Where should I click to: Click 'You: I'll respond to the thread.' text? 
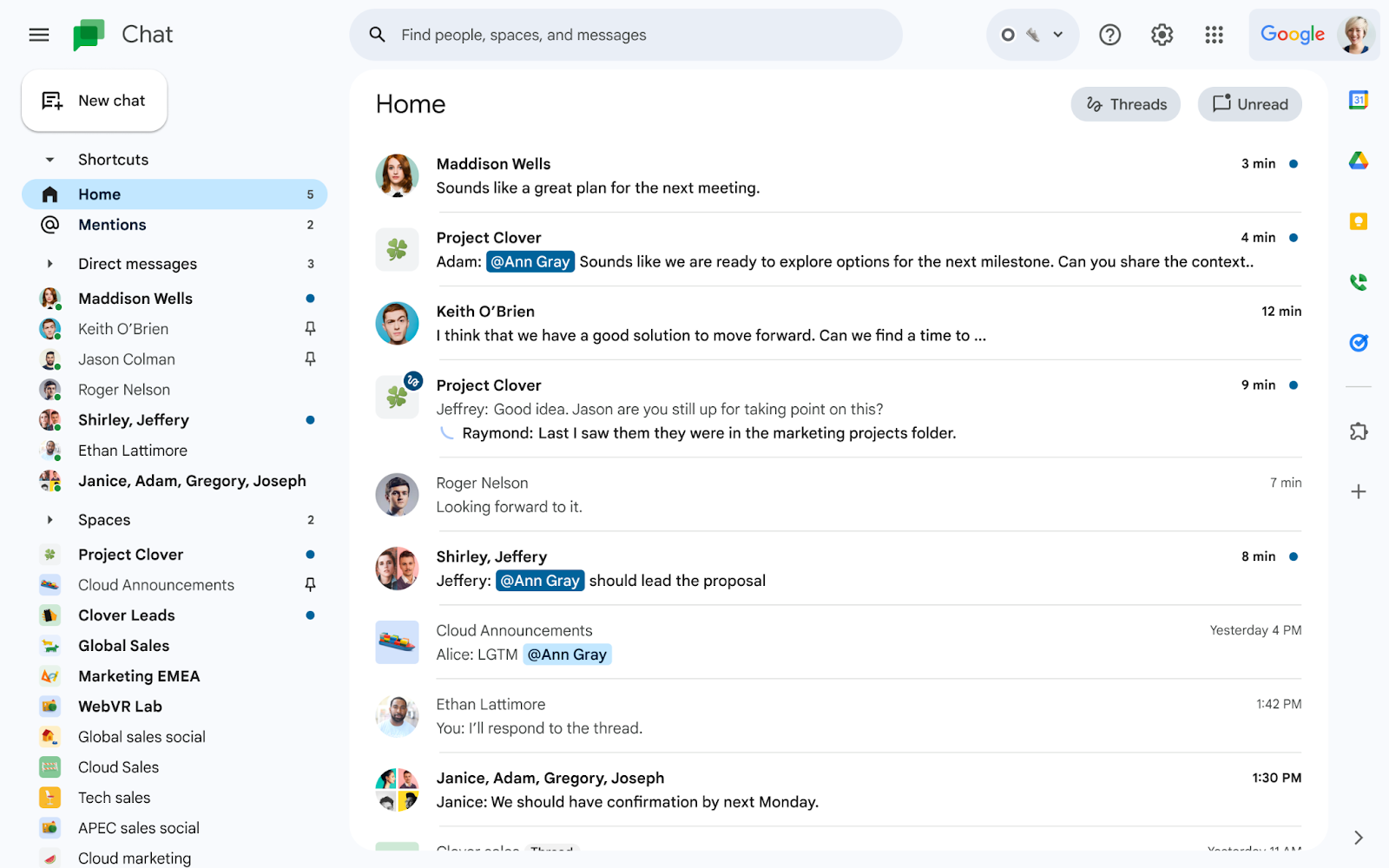(539, 728)
